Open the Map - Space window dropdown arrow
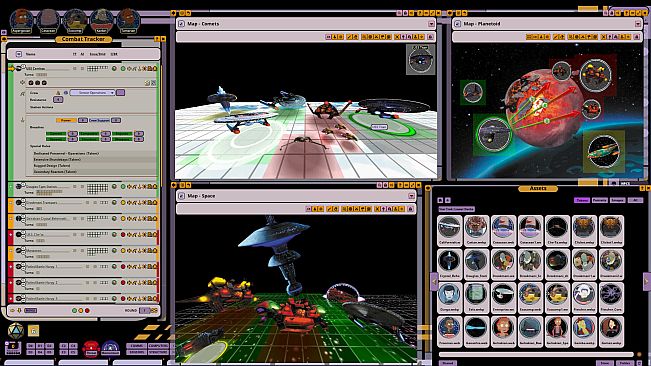 411,195
